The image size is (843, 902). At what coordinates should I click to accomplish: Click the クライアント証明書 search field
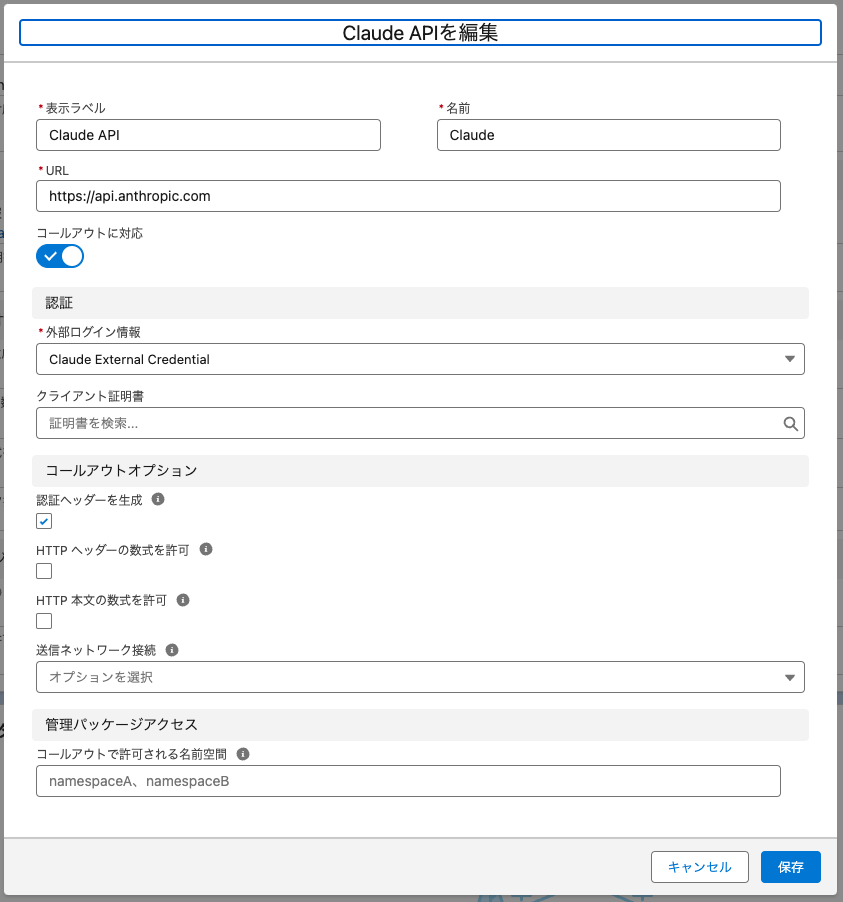[x=420, y=423]
